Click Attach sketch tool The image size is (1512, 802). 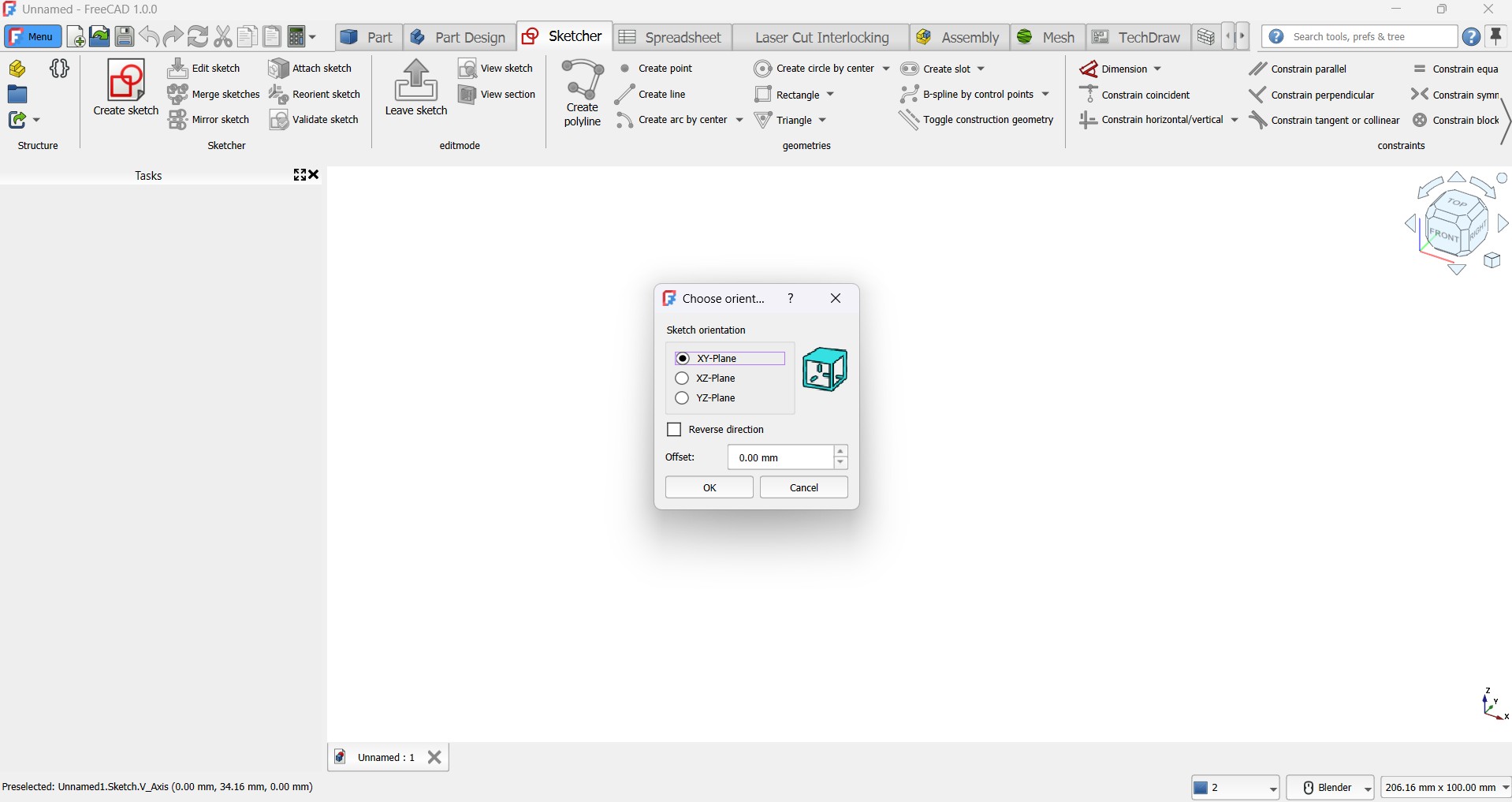pos(311,69)
